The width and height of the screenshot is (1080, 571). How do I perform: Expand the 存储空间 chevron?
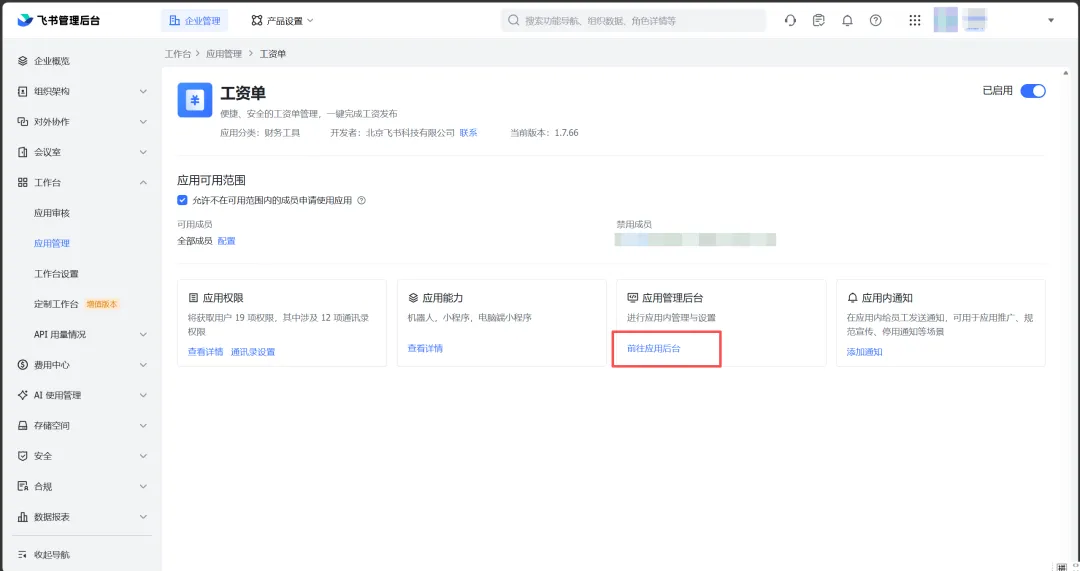pos(143,426)
